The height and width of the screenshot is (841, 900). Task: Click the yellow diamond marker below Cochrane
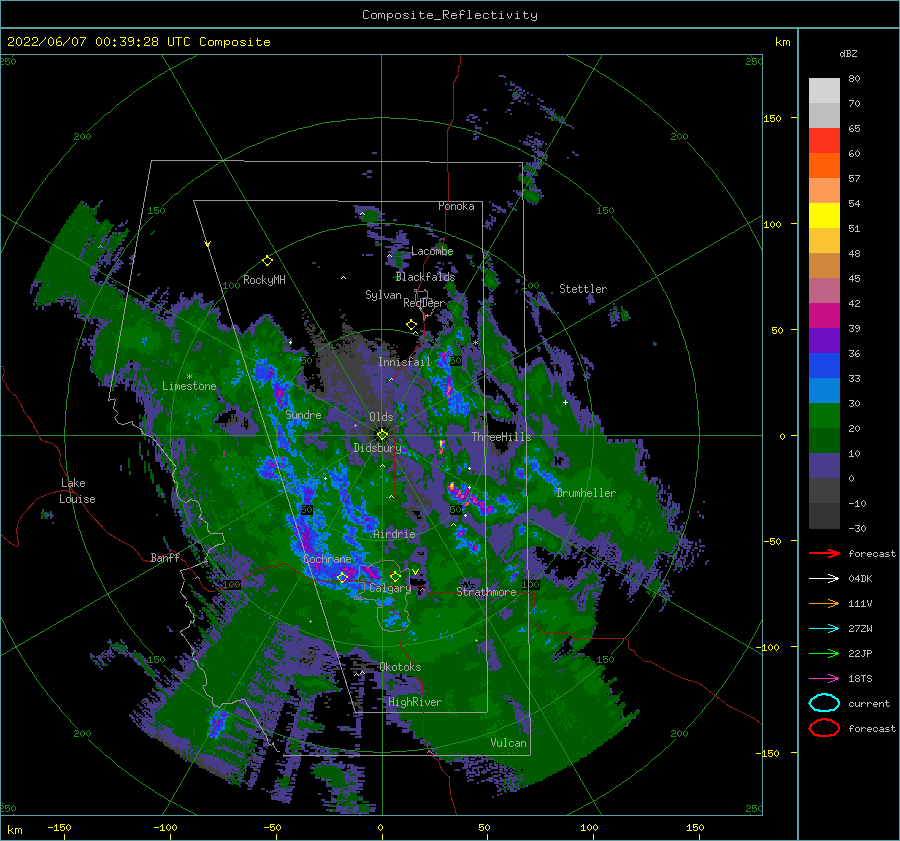pyautogui.click(x=342, y=577)
